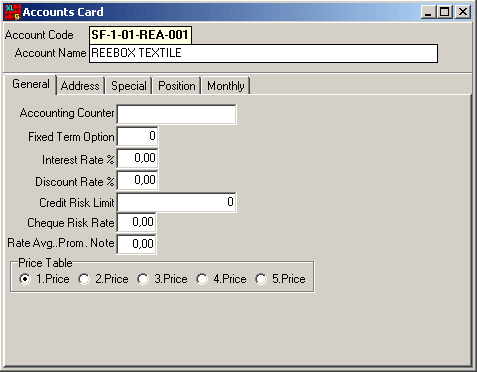
Task: Focus the Credit Risk Limit field
Action: click(177, 202)
